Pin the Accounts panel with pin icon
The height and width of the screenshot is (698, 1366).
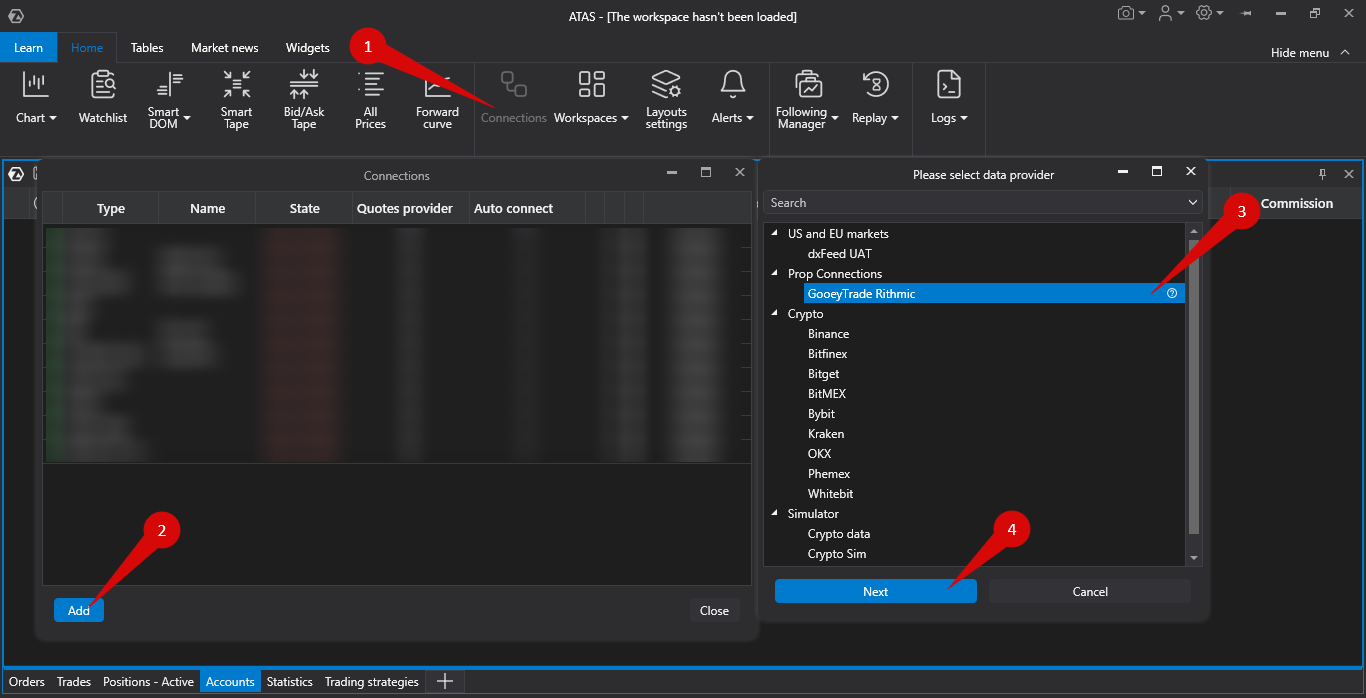[1322, 174]
